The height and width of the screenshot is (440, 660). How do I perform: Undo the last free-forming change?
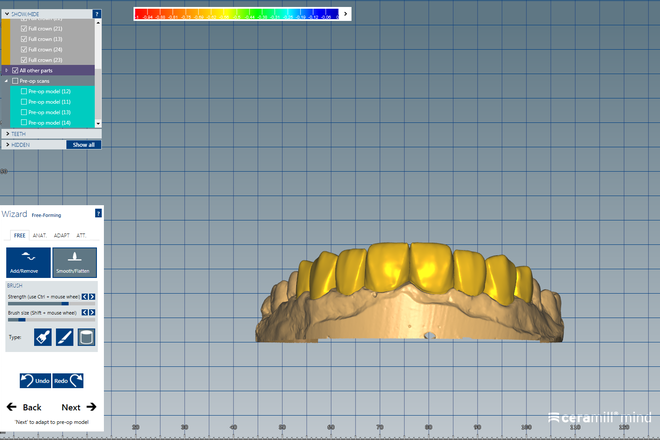click(35, 381)
